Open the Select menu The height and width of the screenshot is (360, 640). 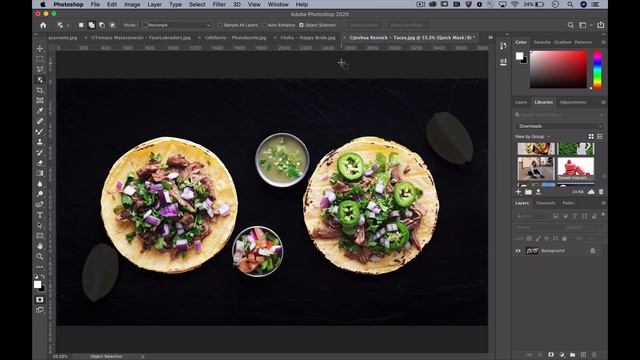tap(197, 4)
